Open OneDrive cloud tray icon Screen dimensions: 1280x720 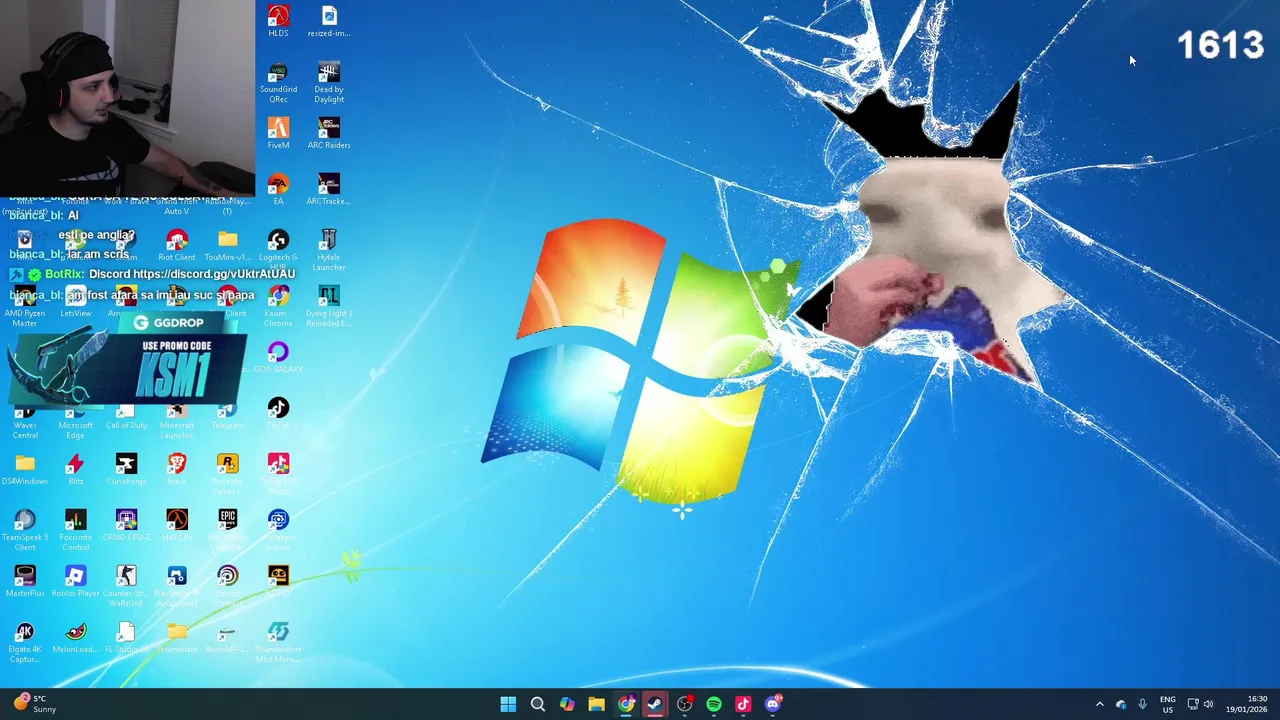click(1121, 704)
